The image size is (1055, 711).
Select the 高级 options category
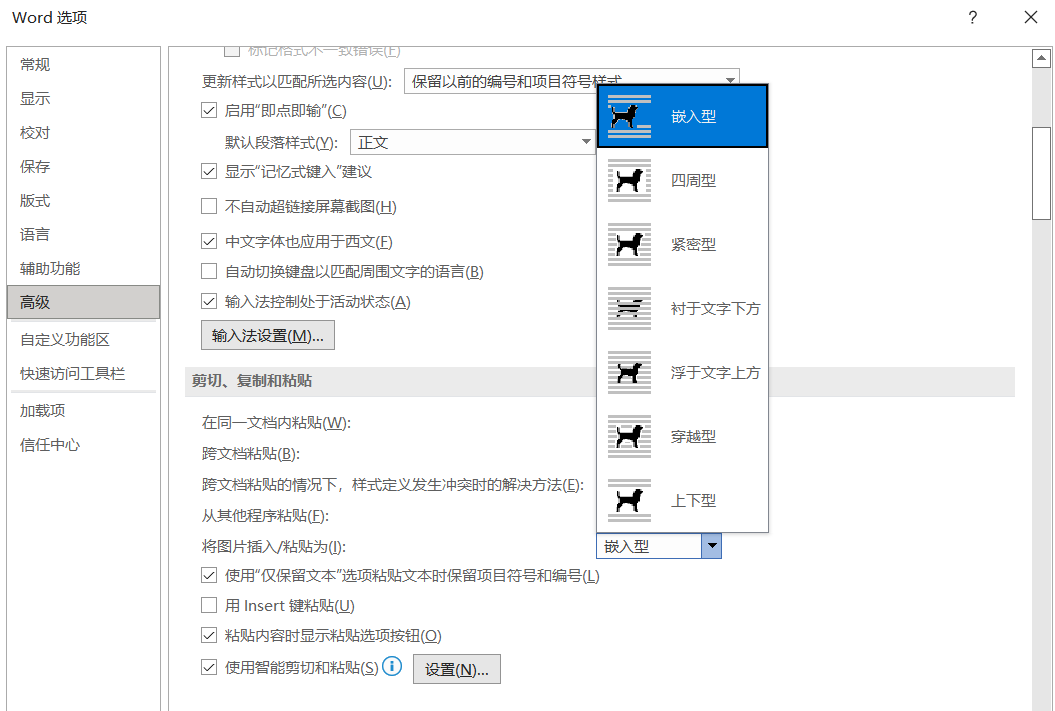click(83, 302)
